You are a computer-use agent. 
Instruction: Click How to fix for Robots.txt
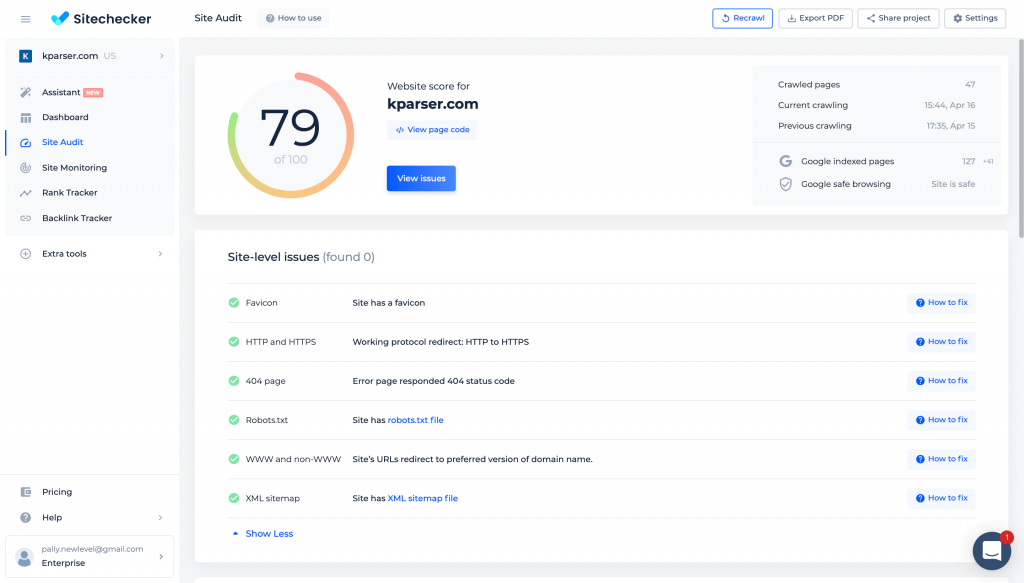[941, 420]
